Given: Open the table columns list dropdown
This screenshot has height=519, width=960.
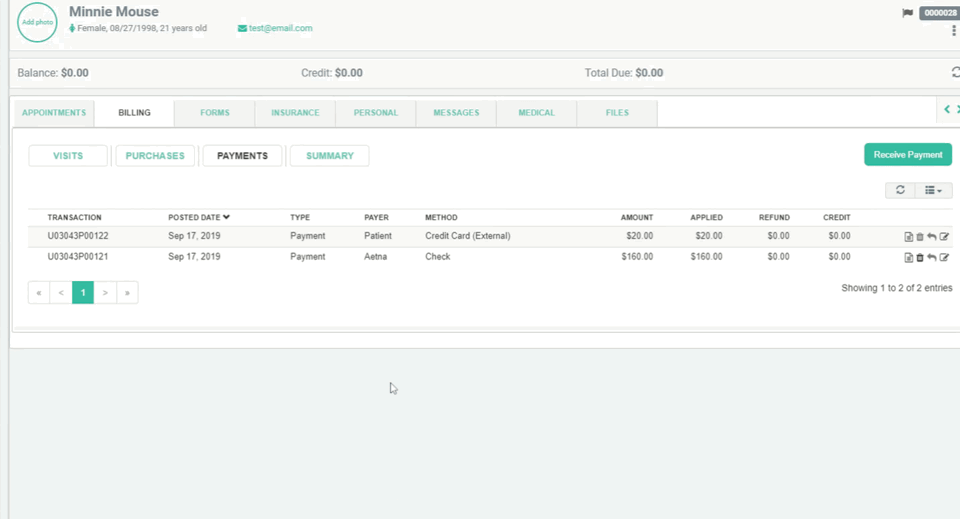Looking at the screenshot, I should click(x=933, y=190).
